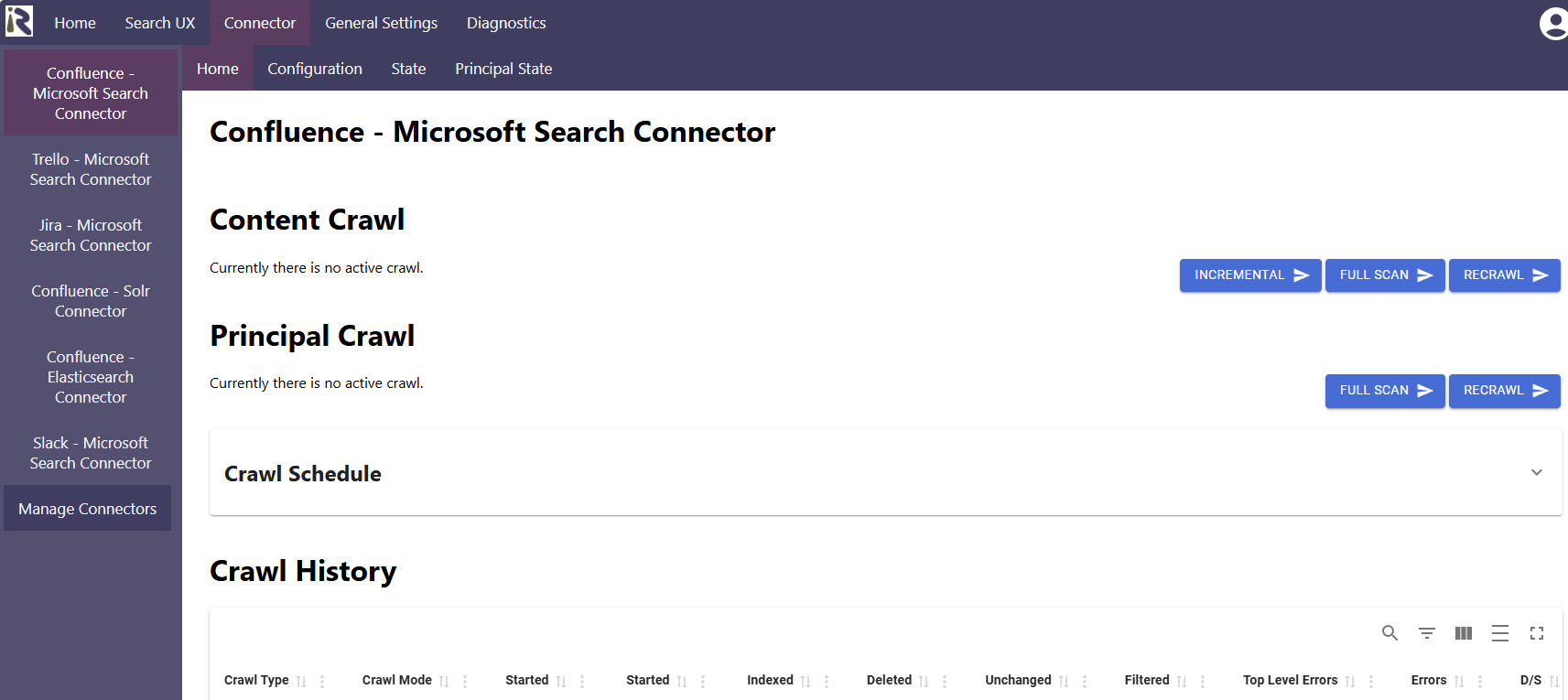Sort by Indexed column arrows
The image size is (1568, 700).
pos(806,681)
